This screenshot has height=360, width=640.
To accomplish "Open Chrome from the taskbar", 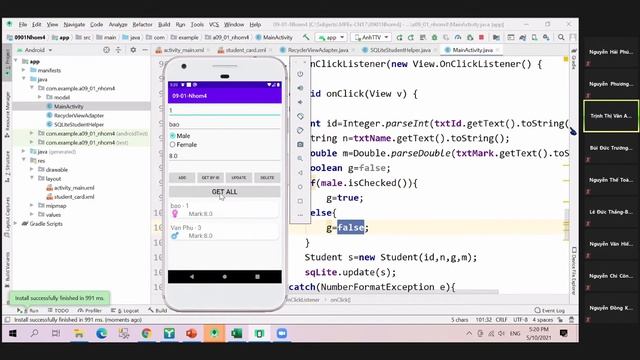I will (x=146, y=333).
